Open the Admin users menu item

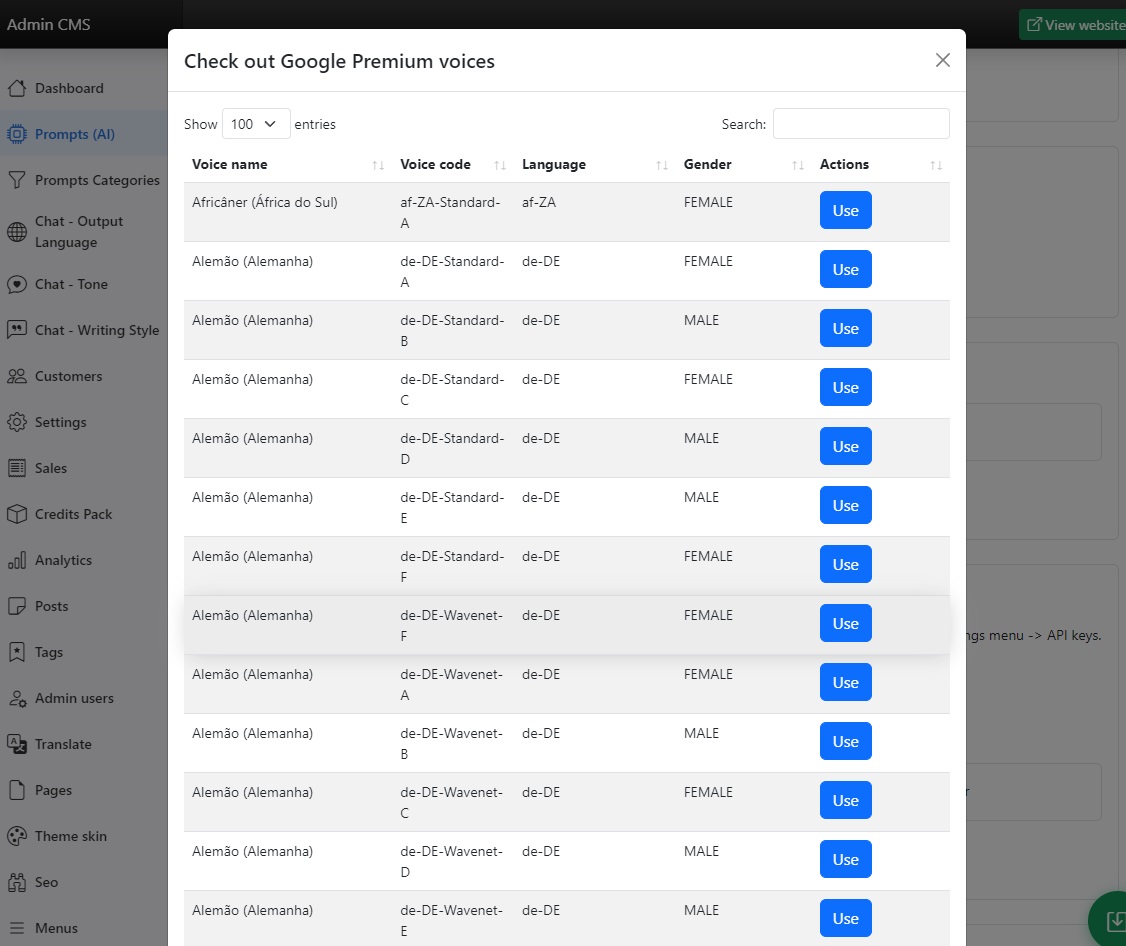coord(74,698)
